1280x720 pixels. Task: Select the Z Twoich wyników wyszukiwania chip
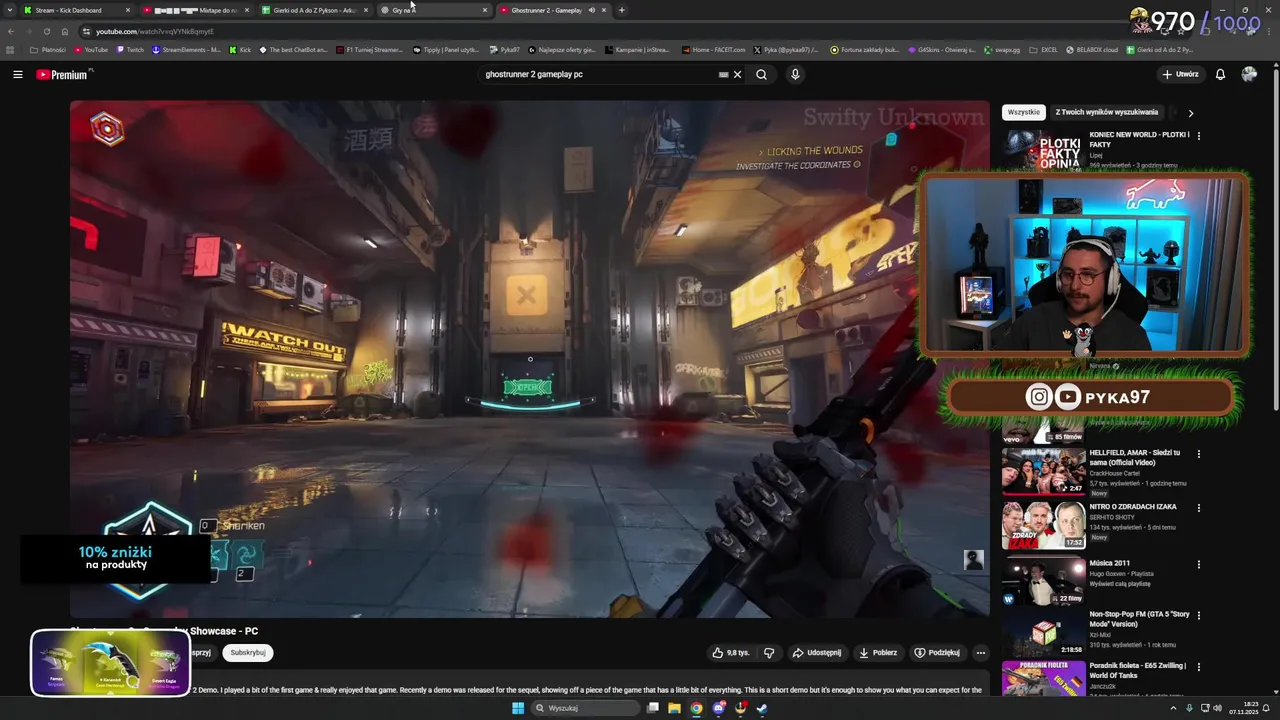[1106, 112]
